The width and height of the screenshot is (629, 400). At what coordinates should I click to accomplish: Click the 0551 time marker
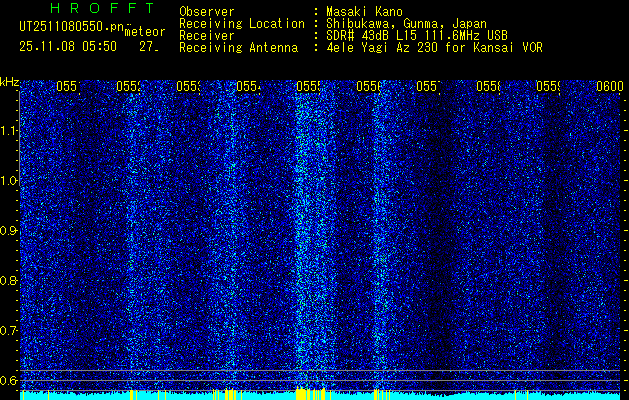coord(68,86)
